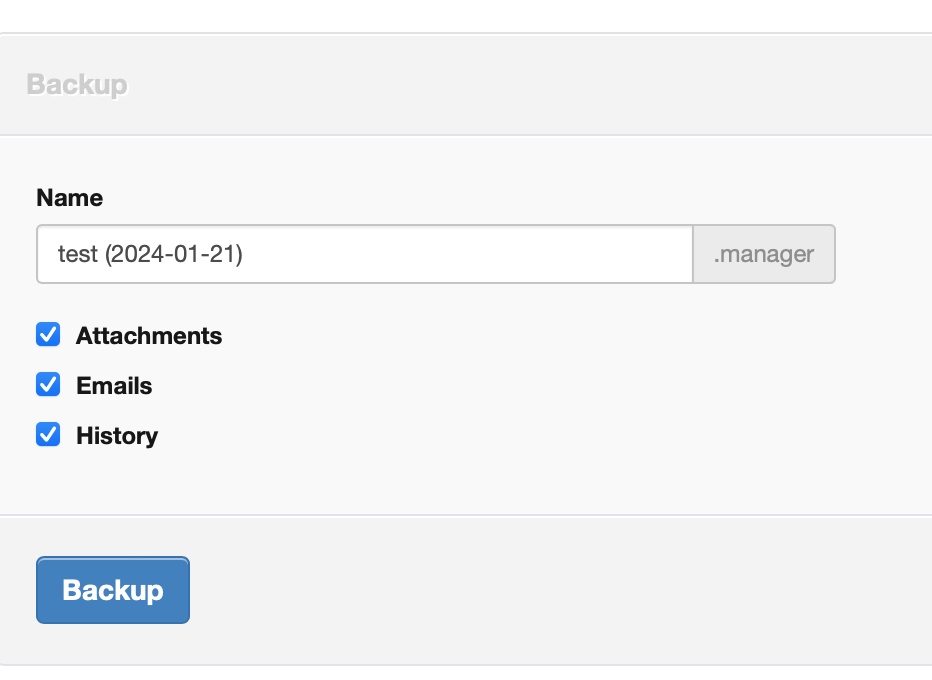The height and width of the screenshot is (680, 932).
Task: Hit the blue checkmark beside History
Action: [x=48, y=435]
